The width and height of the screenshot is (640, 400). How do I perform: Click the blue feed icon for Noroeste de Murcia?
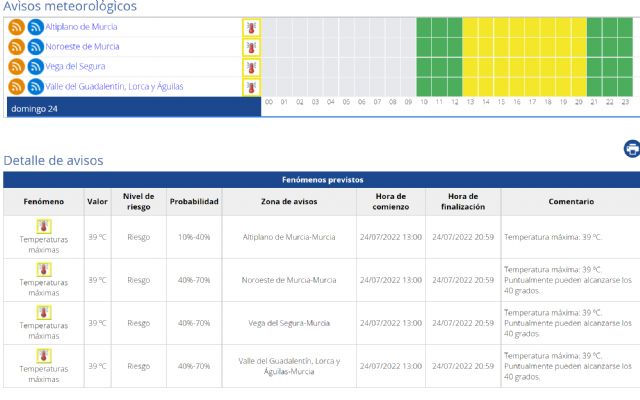tap(35, 47)
